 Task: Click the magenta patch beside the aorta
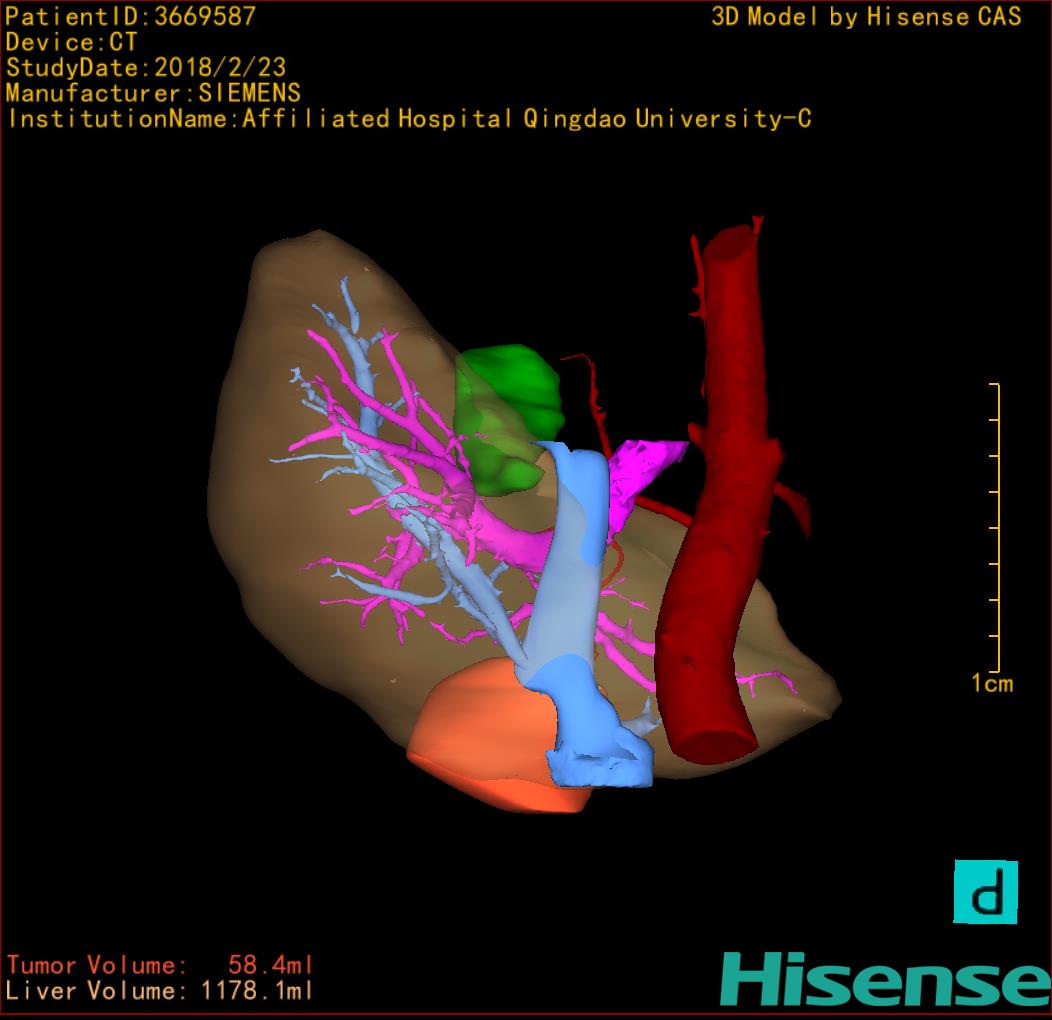[640, 468]
